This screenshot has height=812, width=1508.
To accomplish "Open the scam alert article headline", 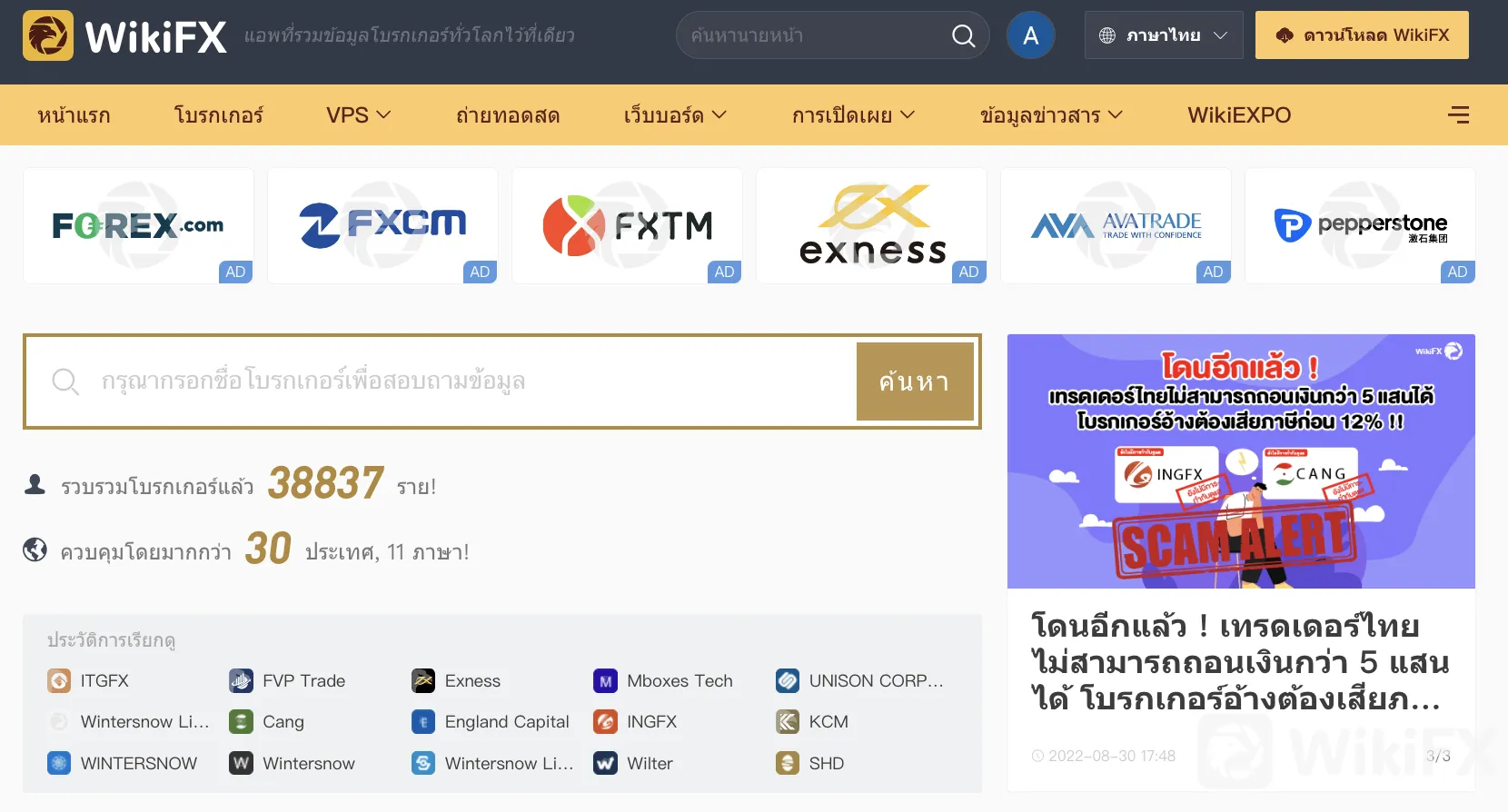I will coord(1240,662).
